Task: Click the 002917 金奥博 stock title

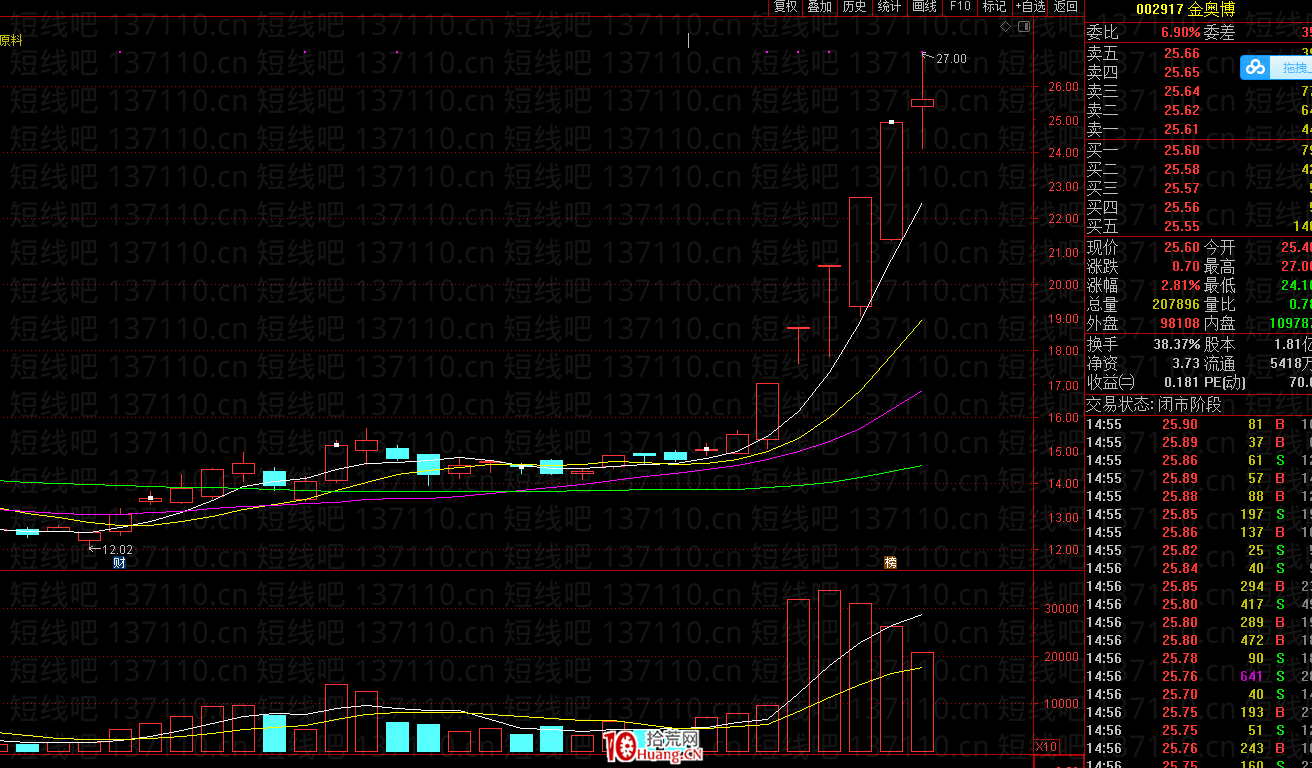Action: pyautogui.click(x=1185, y=9)
